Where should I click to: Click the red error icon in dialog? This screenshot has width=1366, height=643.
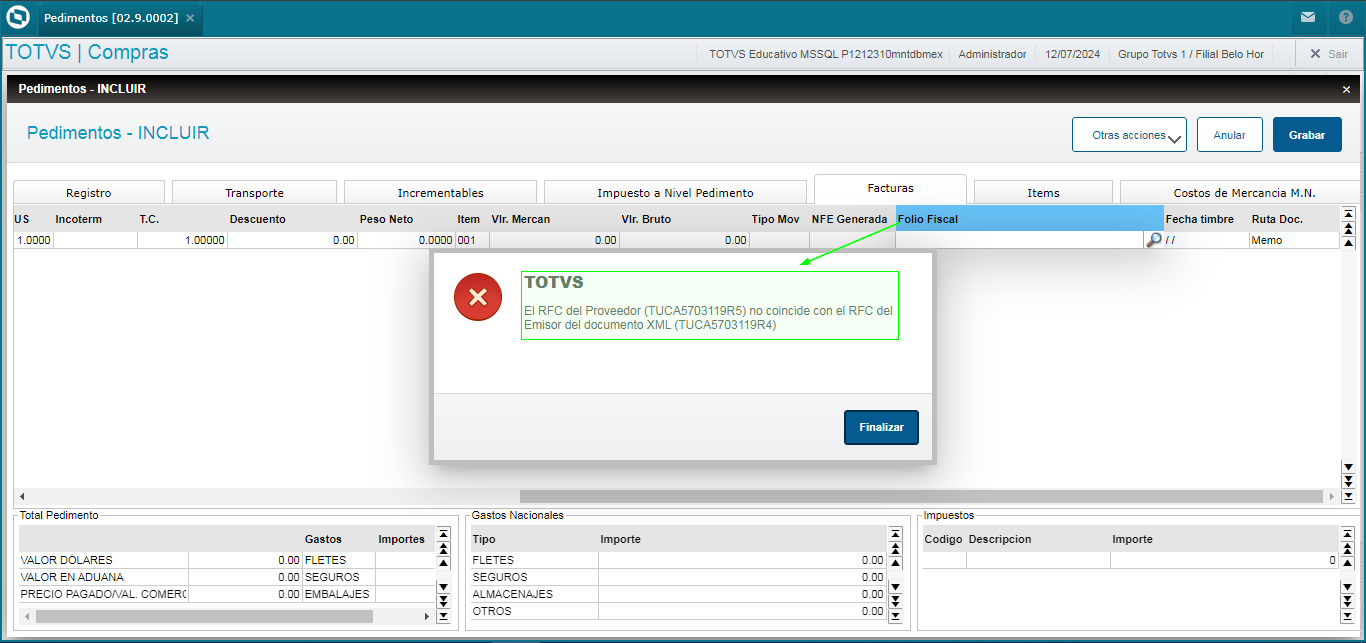click(x=478, y=296)
